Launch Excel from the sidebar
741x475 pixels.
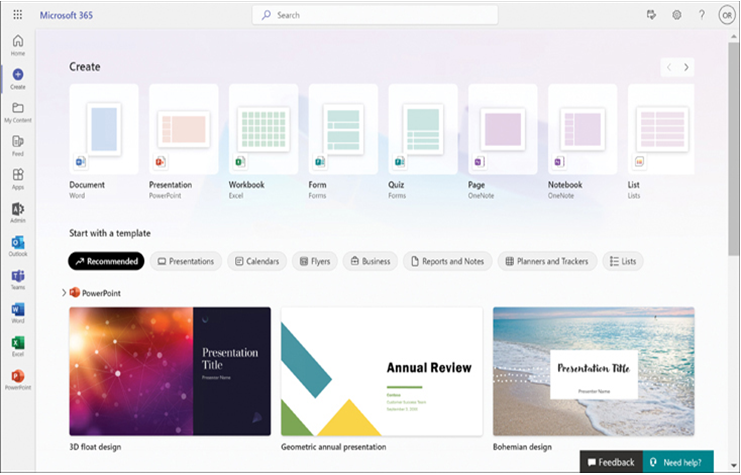[18, 346]
